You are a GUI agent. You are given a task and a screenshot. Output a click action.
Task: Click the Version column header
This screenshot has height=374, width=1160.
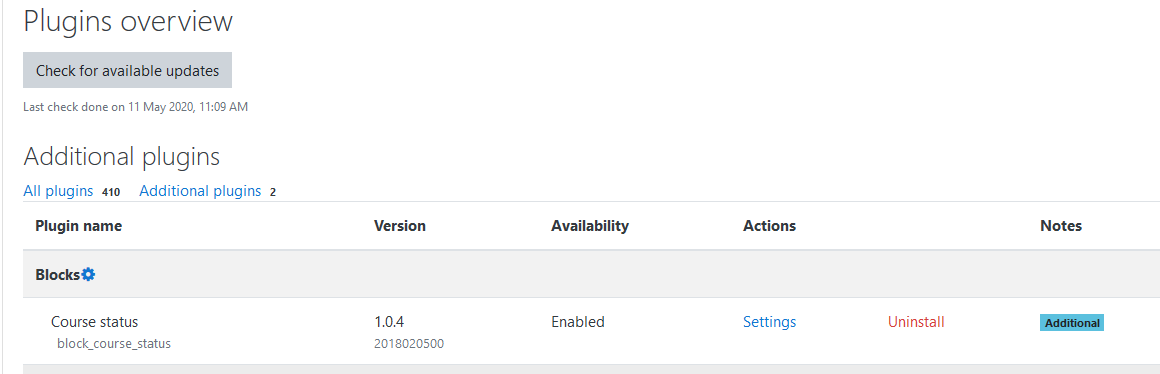(399, 225)
